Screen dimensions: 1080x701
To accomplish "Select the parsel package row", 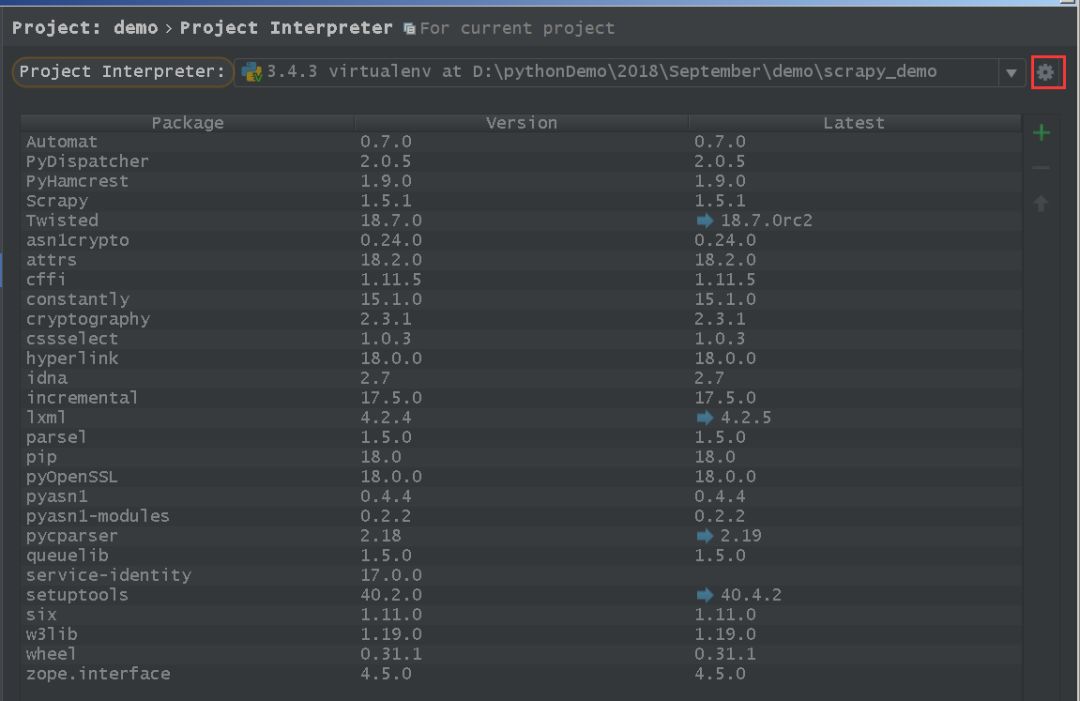I will tap(521, 438).
